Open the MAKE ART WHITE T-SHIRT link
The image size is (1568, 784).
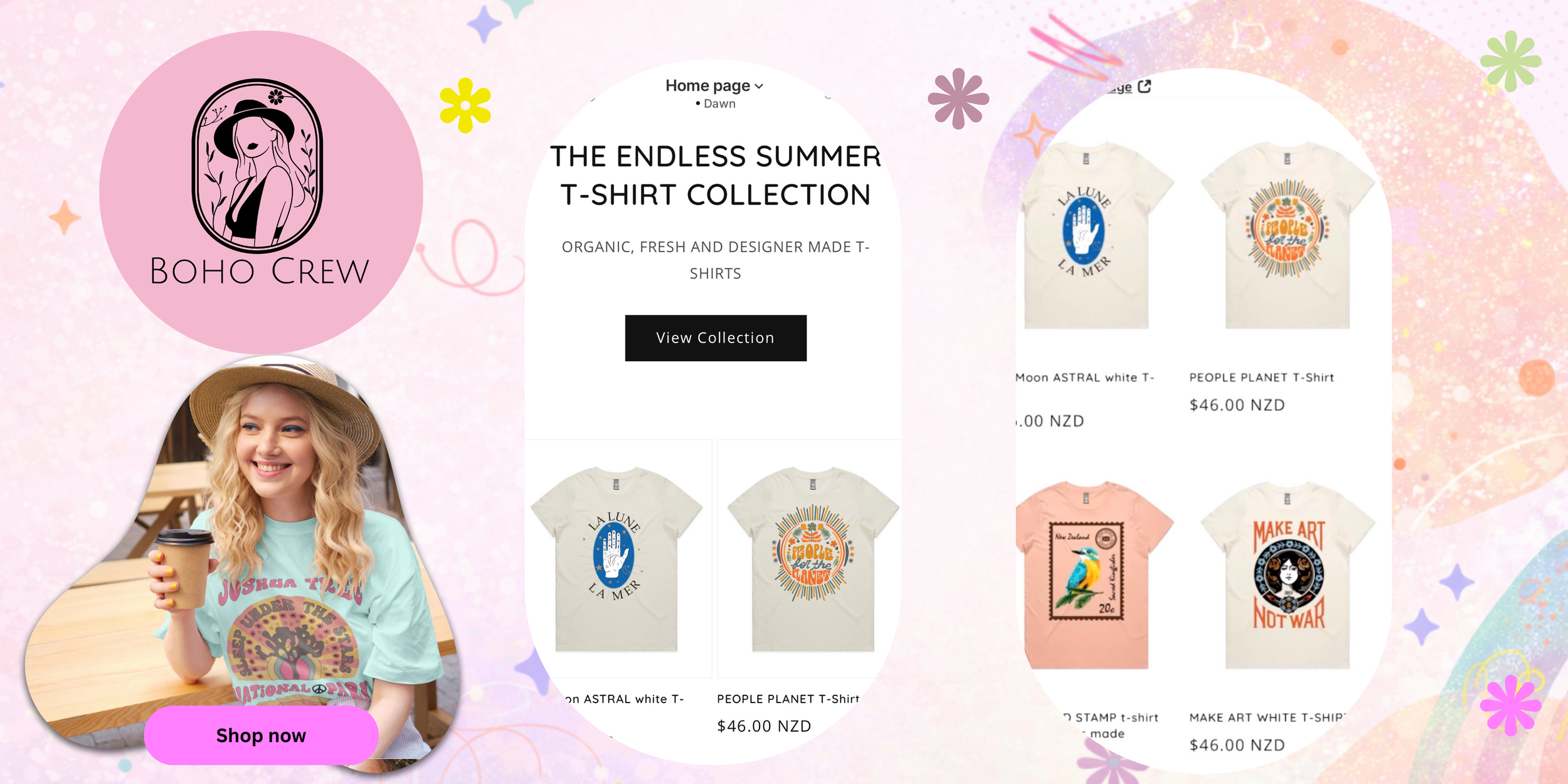click(1266, 718)
